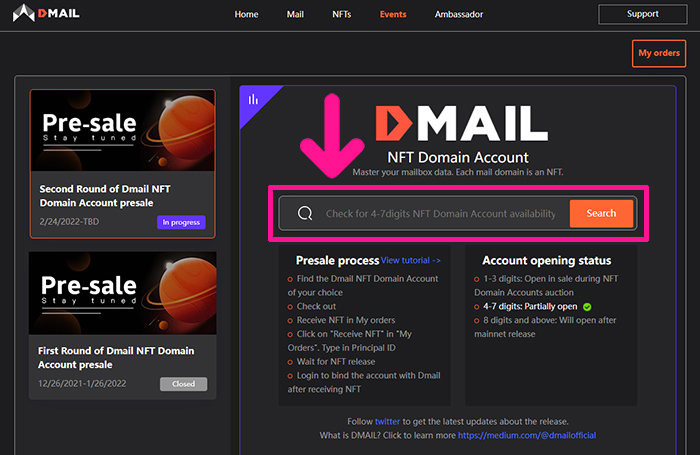700x455 pixels.
Task: Click First Round of Dmail NFT Domain title
Action: tap(116, 358)
